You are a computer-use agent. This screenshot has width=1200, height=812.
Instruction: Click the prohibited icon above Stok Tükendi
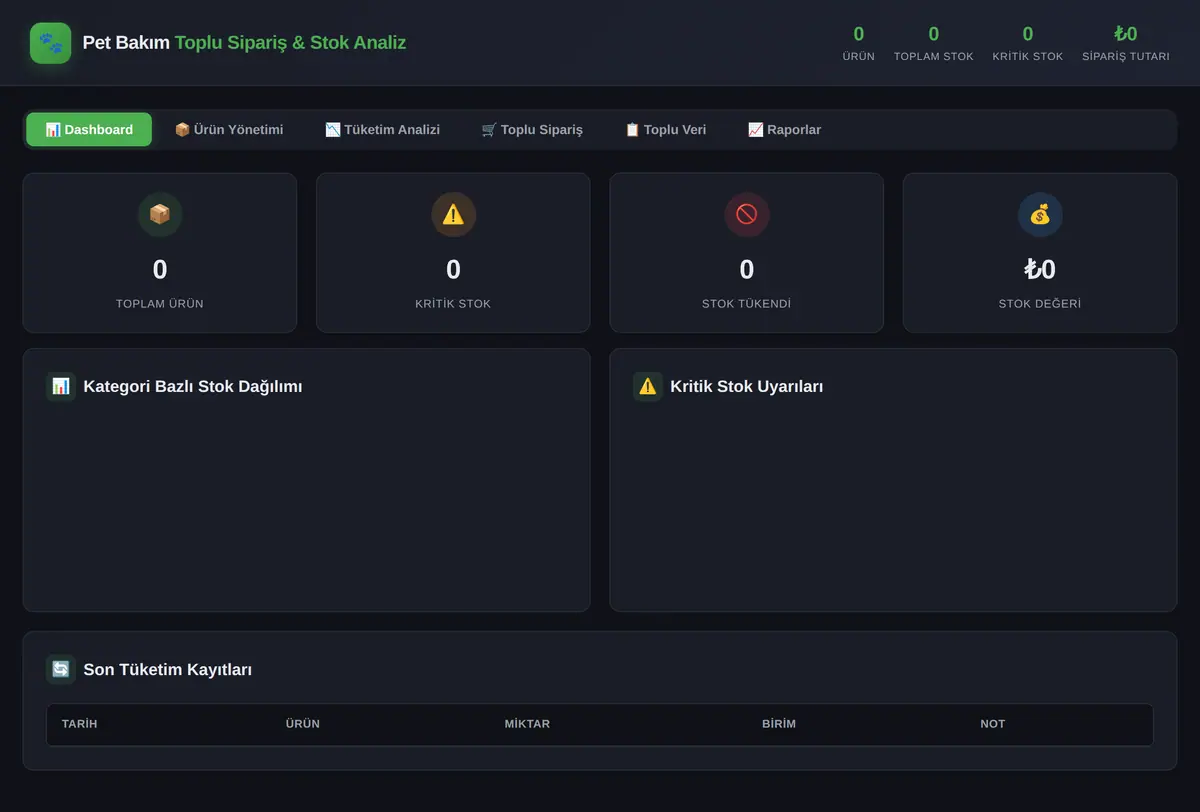point(747,214)
